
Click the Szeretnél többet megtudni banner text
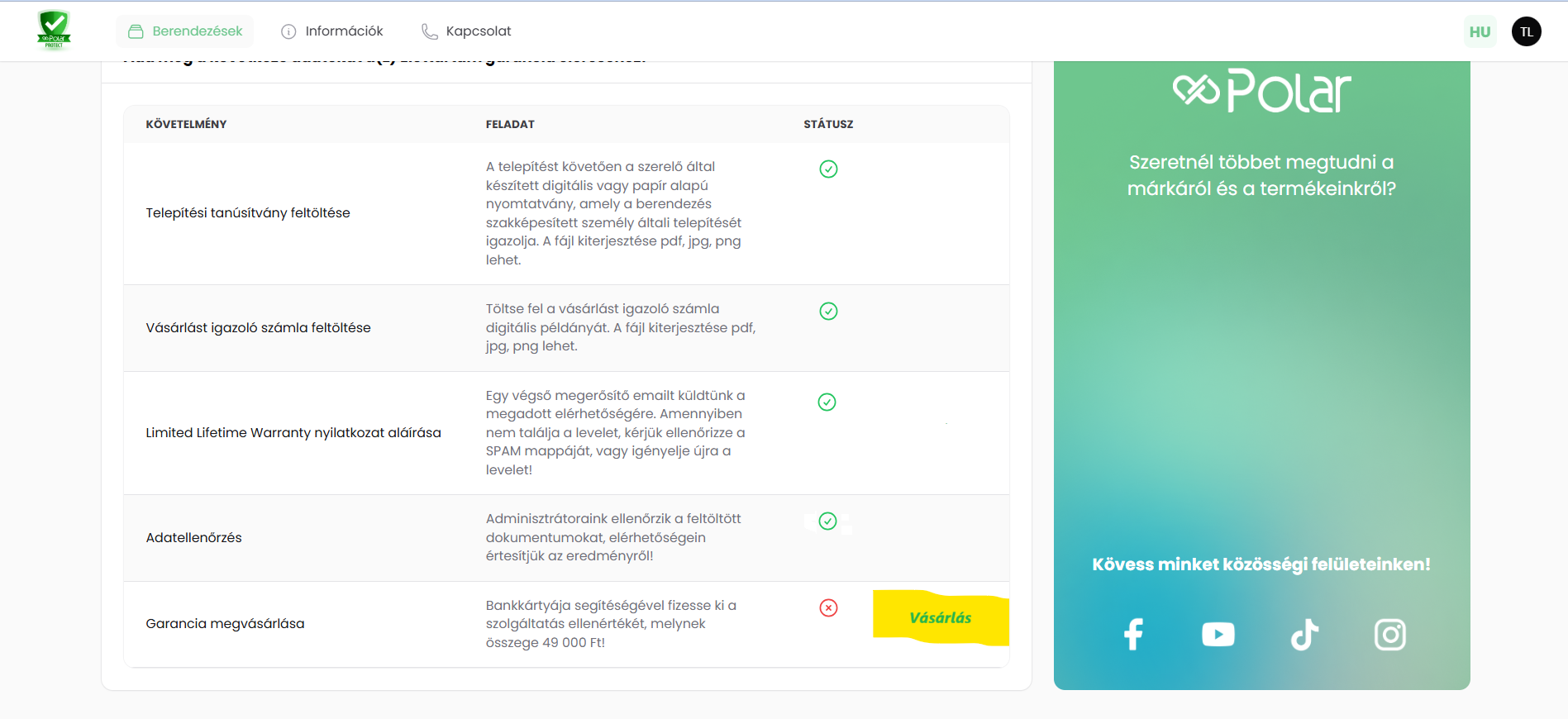pyautogui.click(x=1261, y=175)
